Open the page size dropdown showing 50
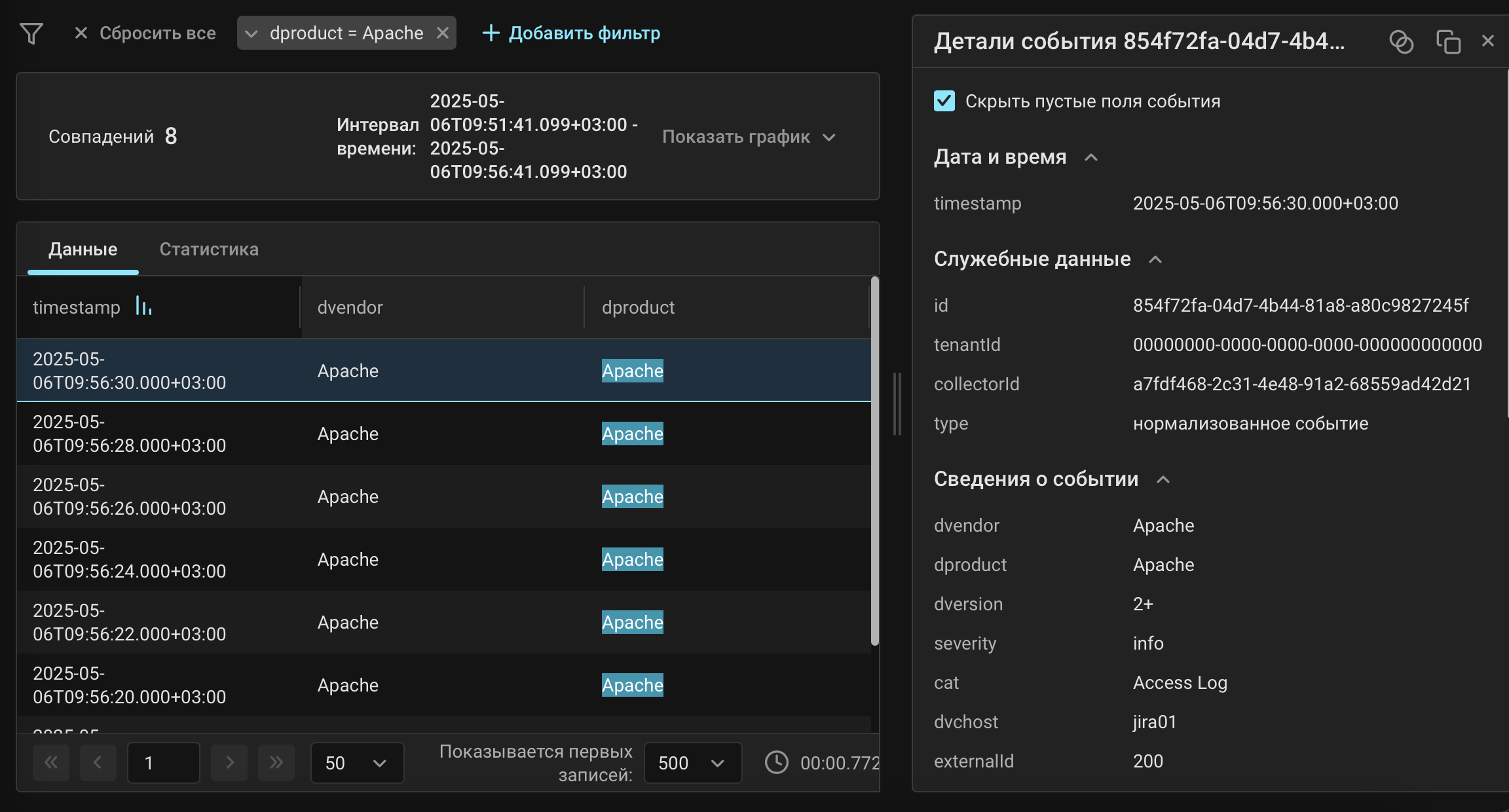Image resolution: width=1509 pixels, height=812 pixels. pyautogui.click(x=357, y=762)
